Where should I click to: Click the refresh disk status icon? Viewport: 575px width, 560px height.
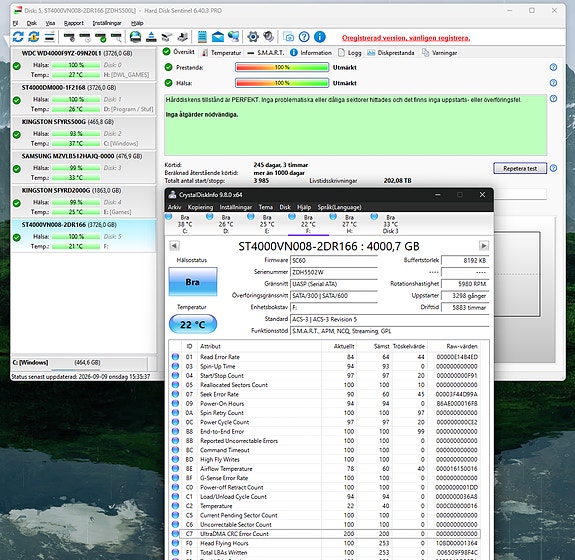[18, 37]
